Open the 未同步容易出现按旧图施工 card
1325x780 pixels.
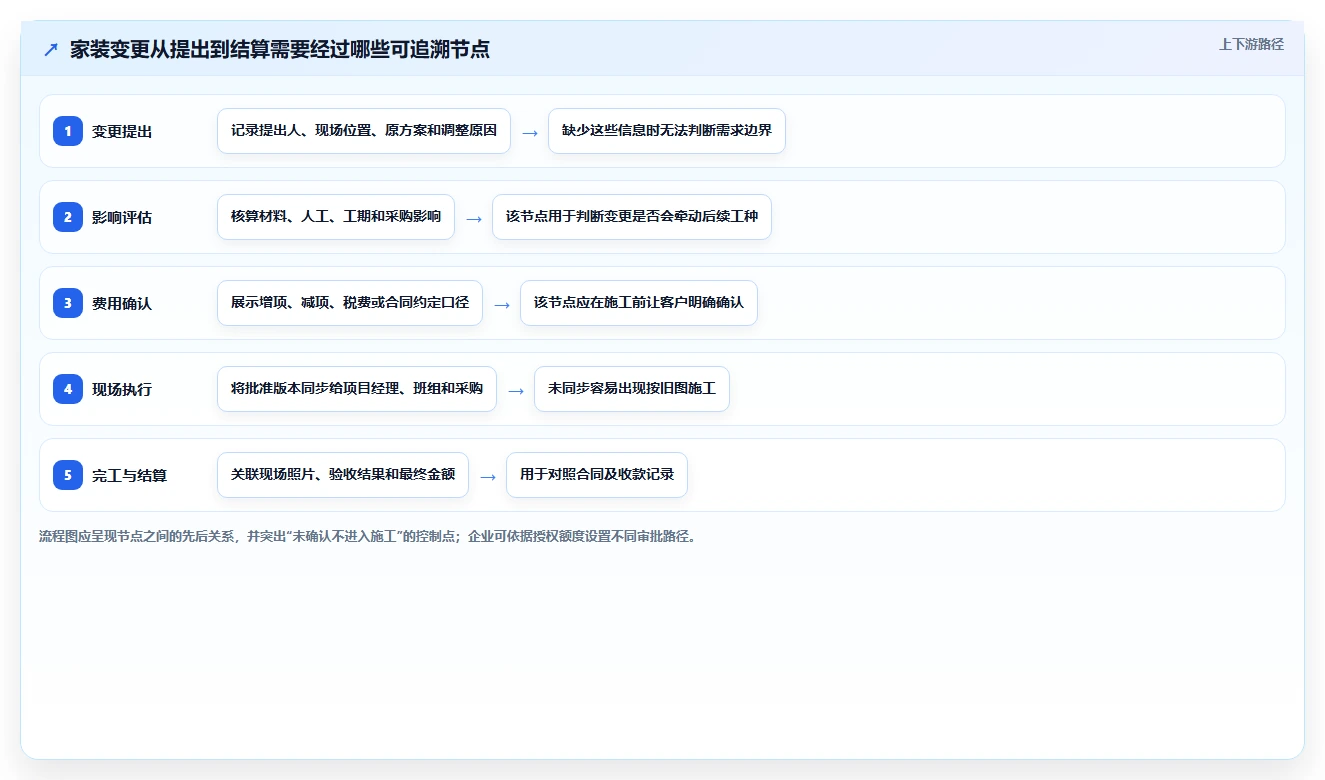pos(632,389)
